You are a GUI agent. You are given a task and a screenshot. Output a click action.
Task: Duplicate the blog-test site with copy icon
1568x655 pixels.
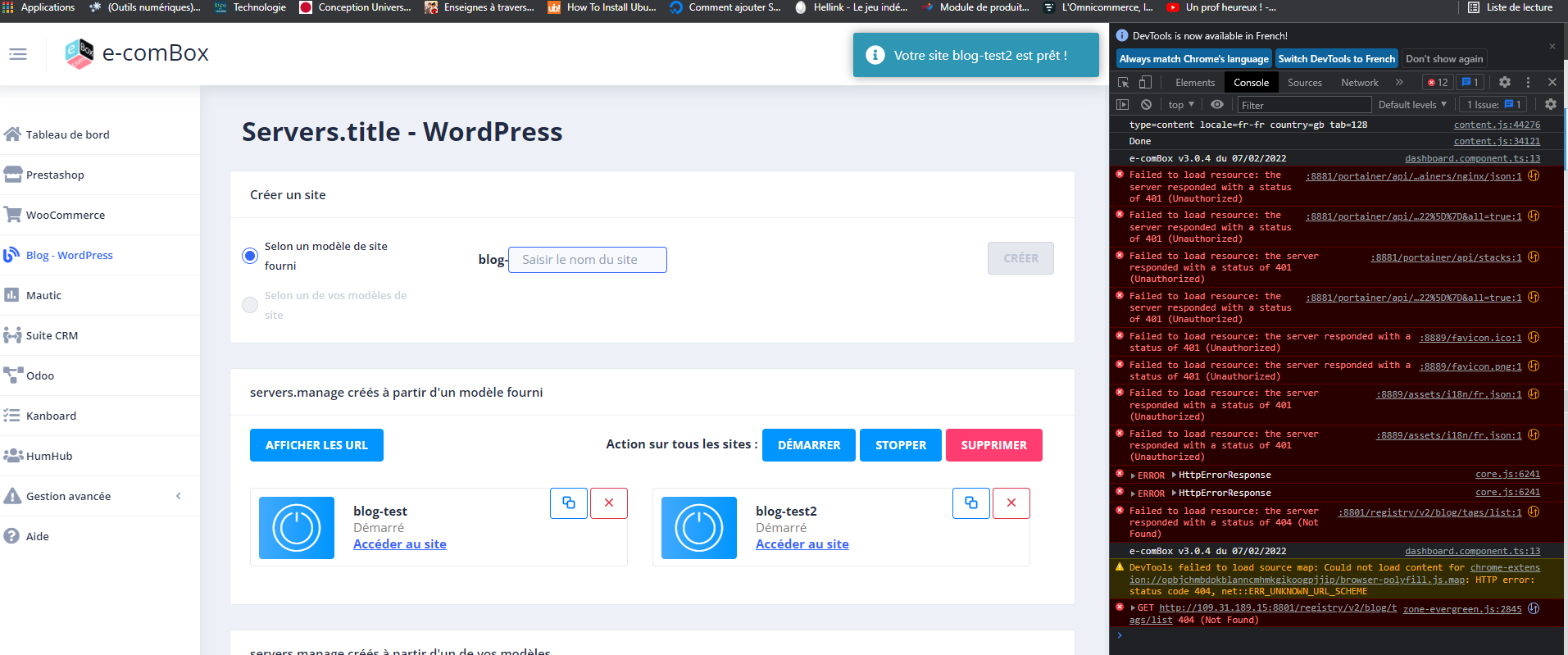[x=569, y=503]
